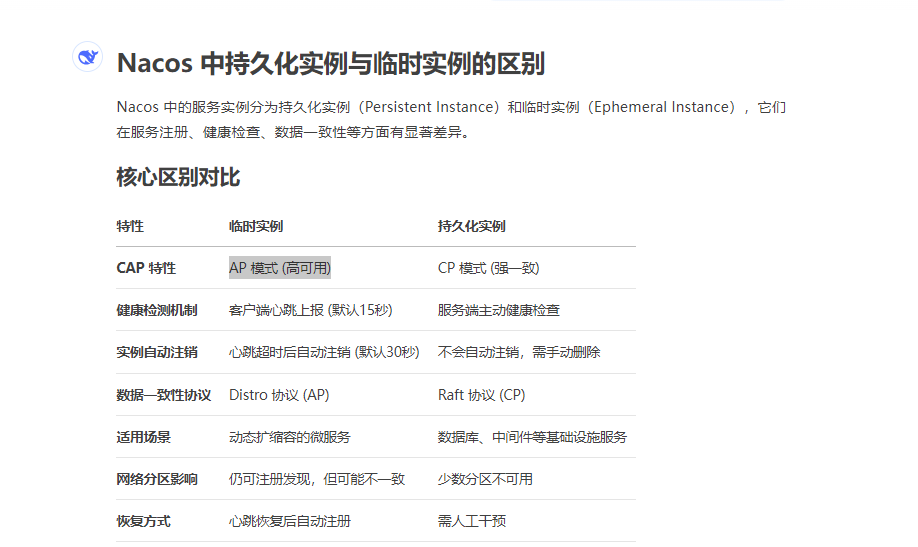918x547 pixels.
Task: Click the "实例自动注销" row label
Action: tap(157, 353)
